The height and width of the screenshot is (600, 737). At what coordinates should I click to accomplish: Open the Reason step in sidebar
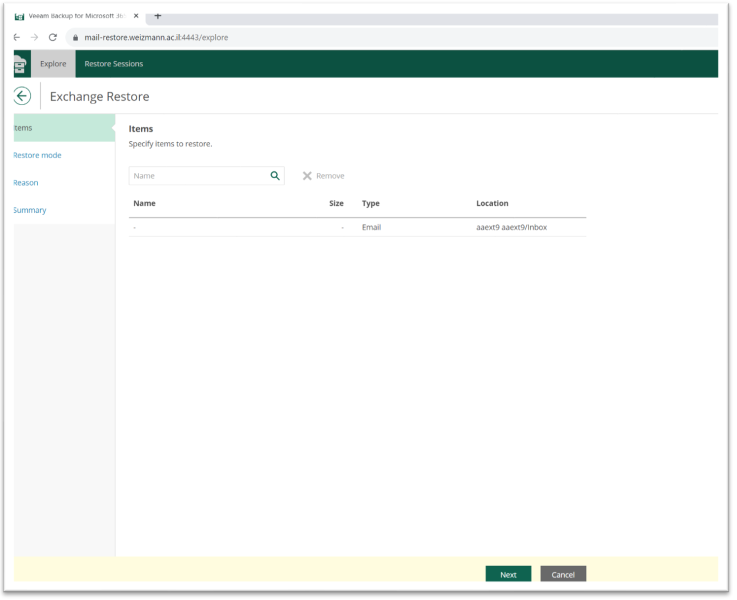26,183
